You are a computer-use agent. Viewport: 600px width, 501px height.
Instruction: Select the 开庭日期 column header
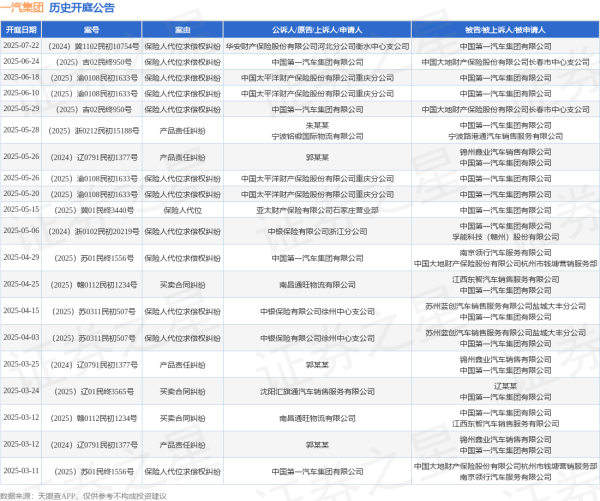(21, 33)
